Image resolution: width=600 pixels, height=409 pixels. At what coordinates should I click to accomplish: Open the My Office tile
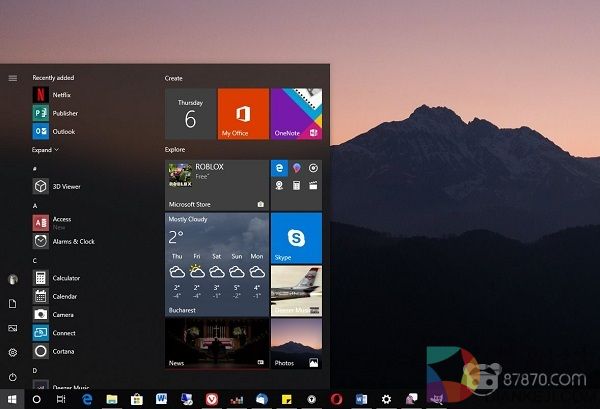coord(243,114)
